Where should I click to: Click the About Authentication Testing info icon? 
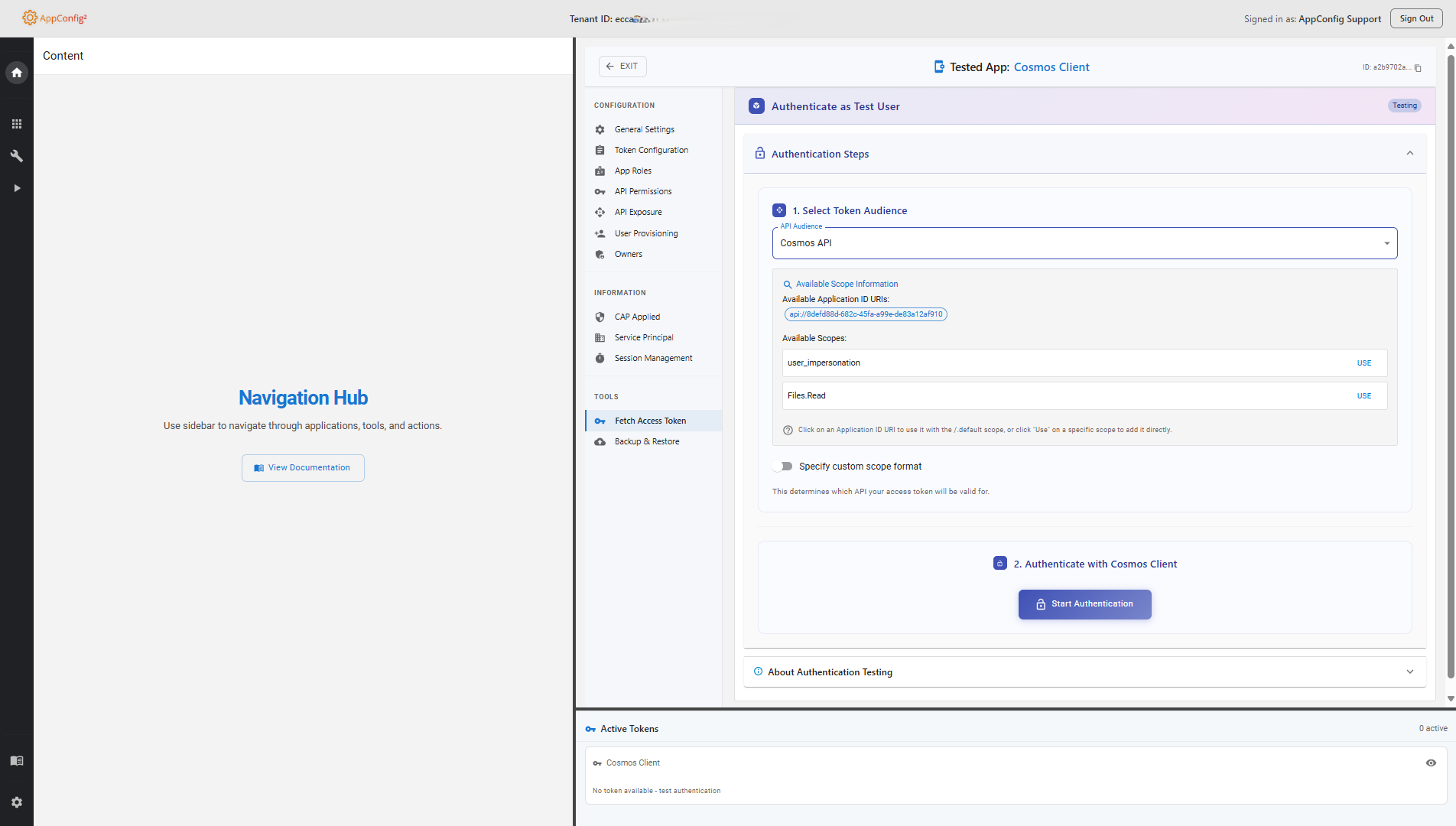coord(758,672)
